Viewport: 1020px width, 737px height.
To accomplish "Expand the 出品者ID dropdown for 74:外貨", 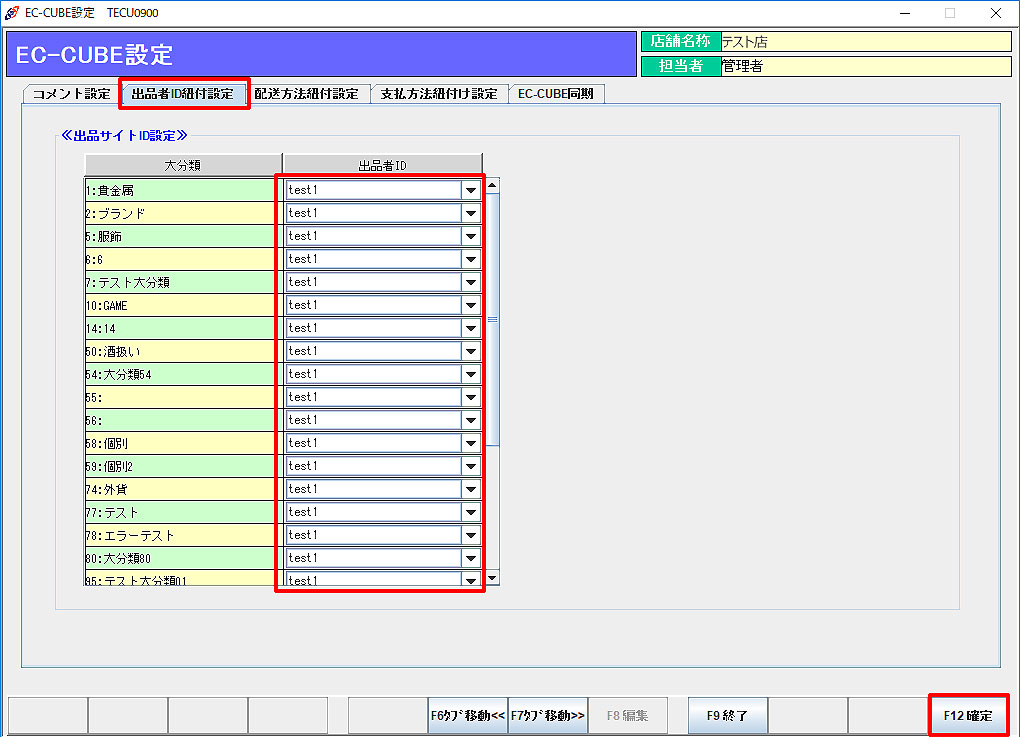I will 470,489.
